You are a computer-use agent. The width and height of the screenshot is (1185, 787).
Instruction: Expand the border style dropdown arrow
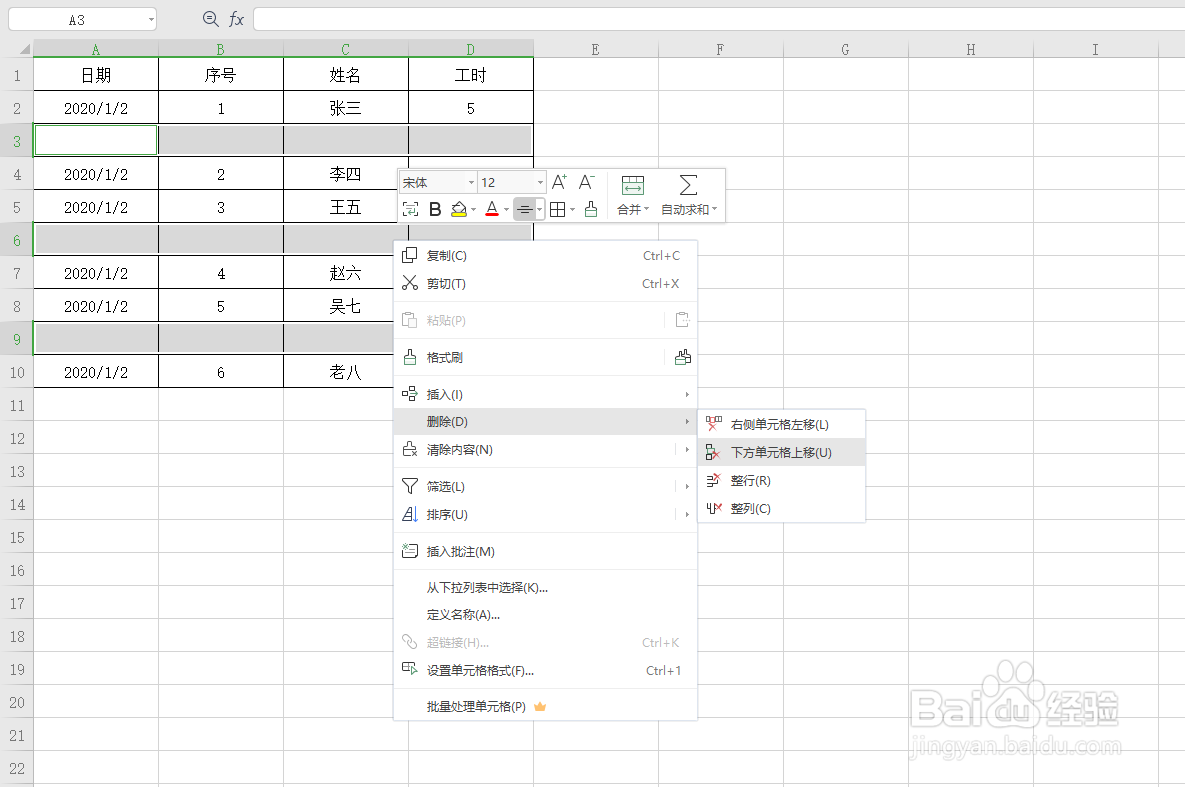coord(571,210)
